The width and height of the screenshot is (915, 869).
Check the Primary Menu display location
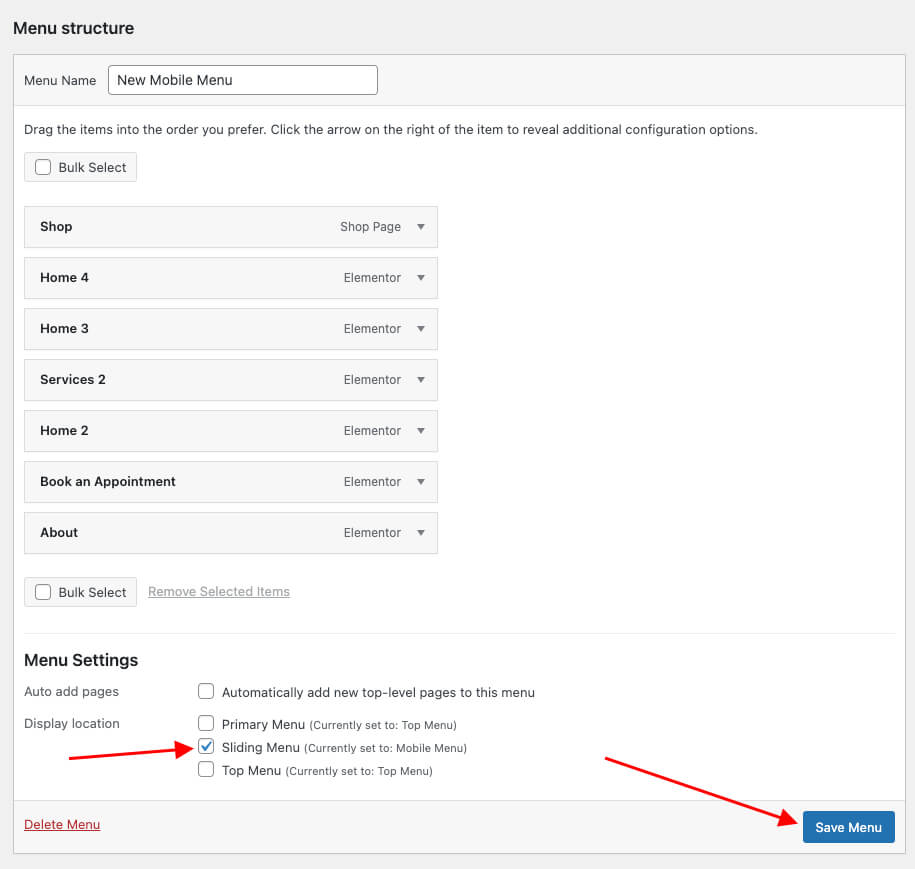tap(206, 723)
